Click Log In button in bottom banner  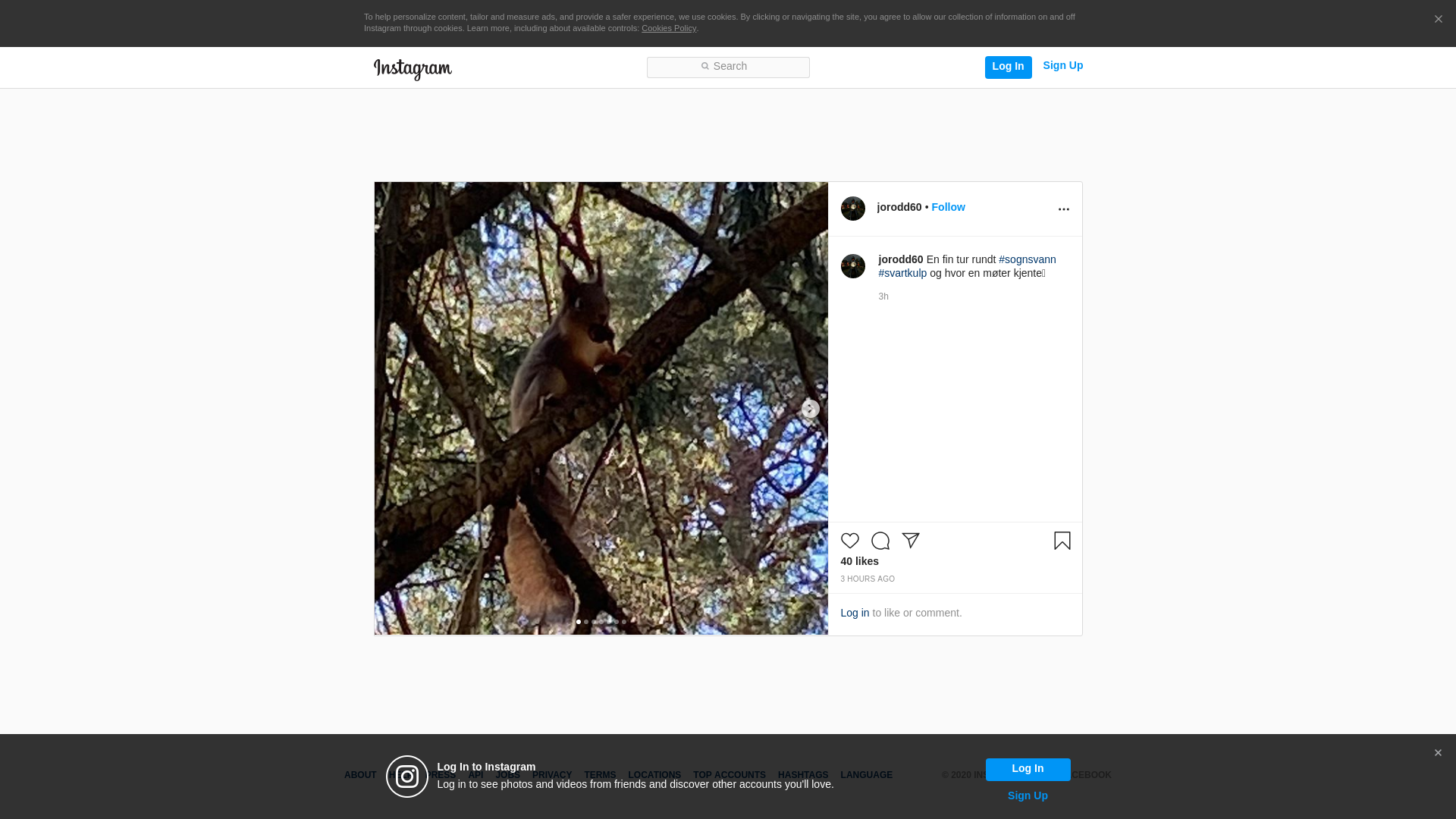point(1028,769)
